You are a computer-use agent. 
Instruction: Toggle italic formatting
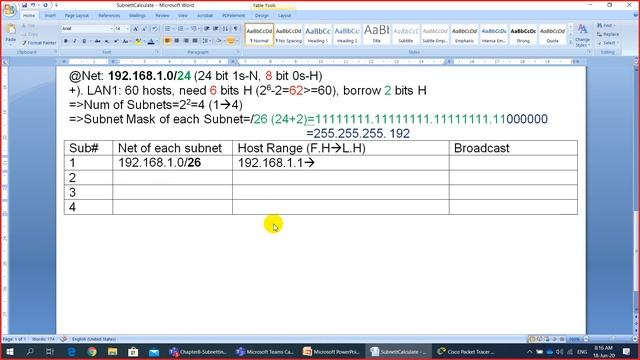point(75,41)
